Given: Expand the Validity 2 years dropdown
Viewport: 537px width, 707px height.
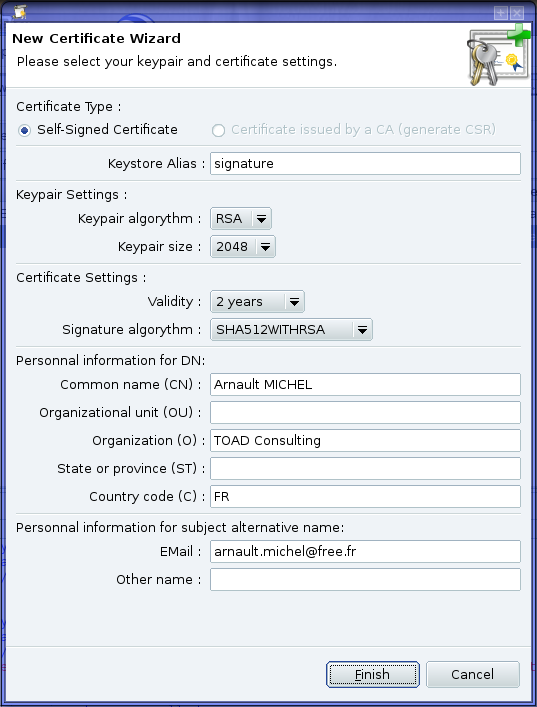Looking at the screenshot, I should tap(257, 302).
